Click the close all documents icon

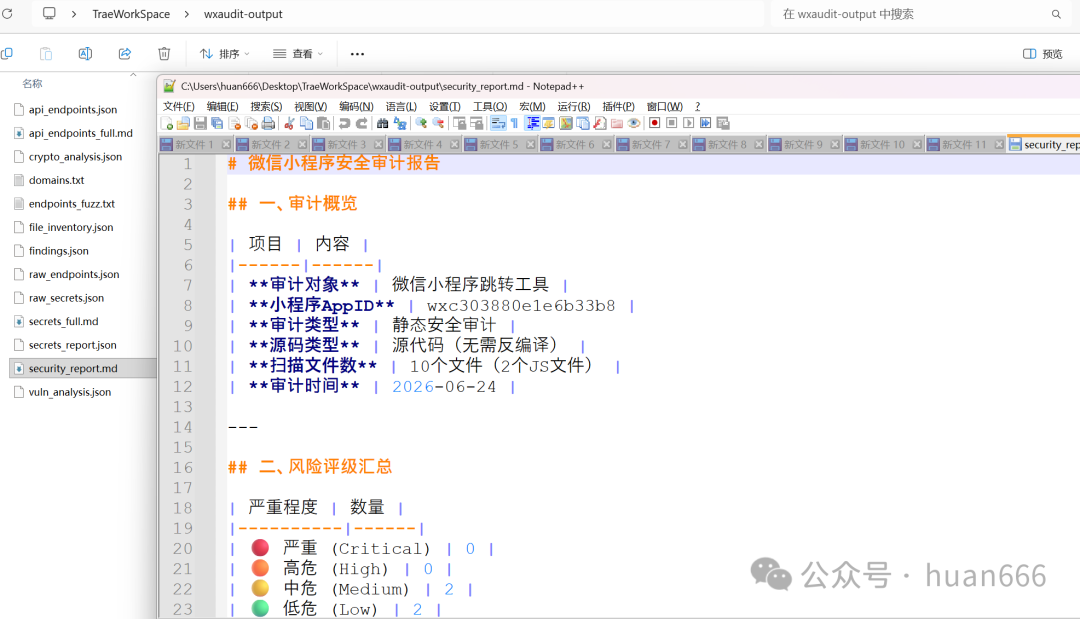[251, 123]
